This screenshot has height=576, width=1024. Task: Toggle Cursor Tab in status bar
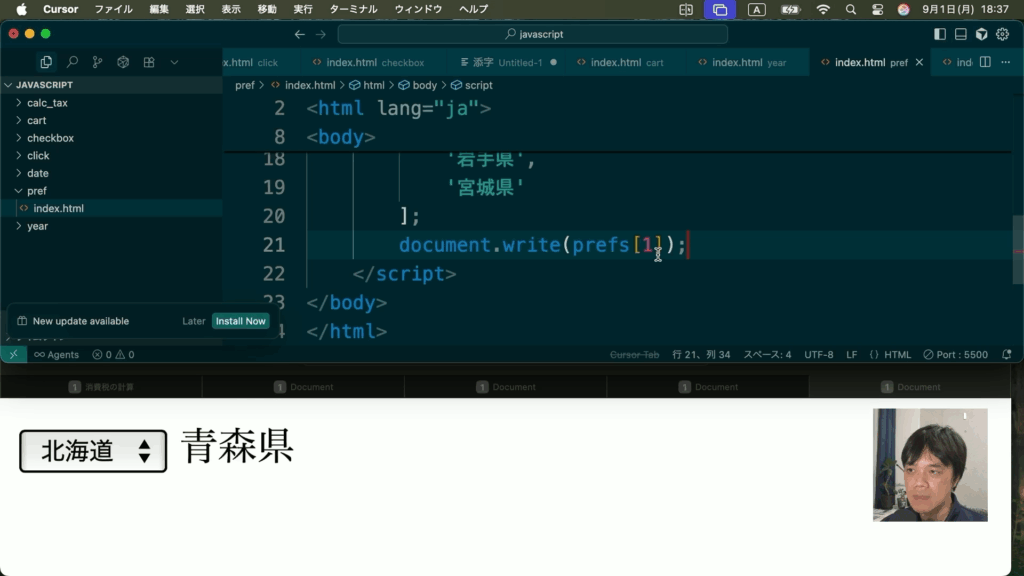(634, 354)
